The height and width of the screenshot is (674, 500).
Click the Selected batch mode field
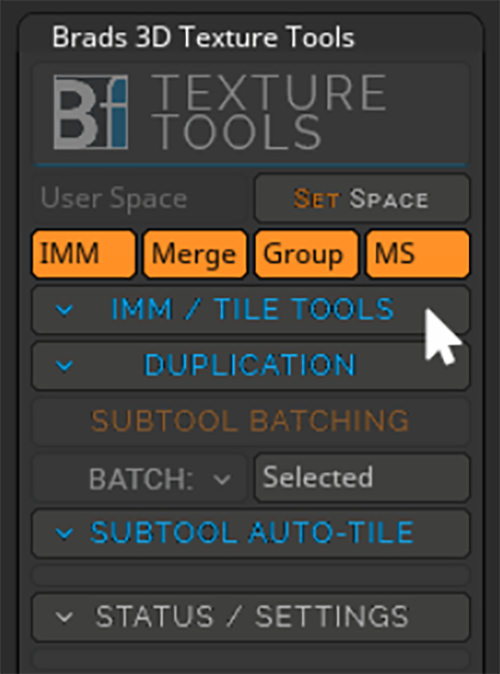coord(362,478)
